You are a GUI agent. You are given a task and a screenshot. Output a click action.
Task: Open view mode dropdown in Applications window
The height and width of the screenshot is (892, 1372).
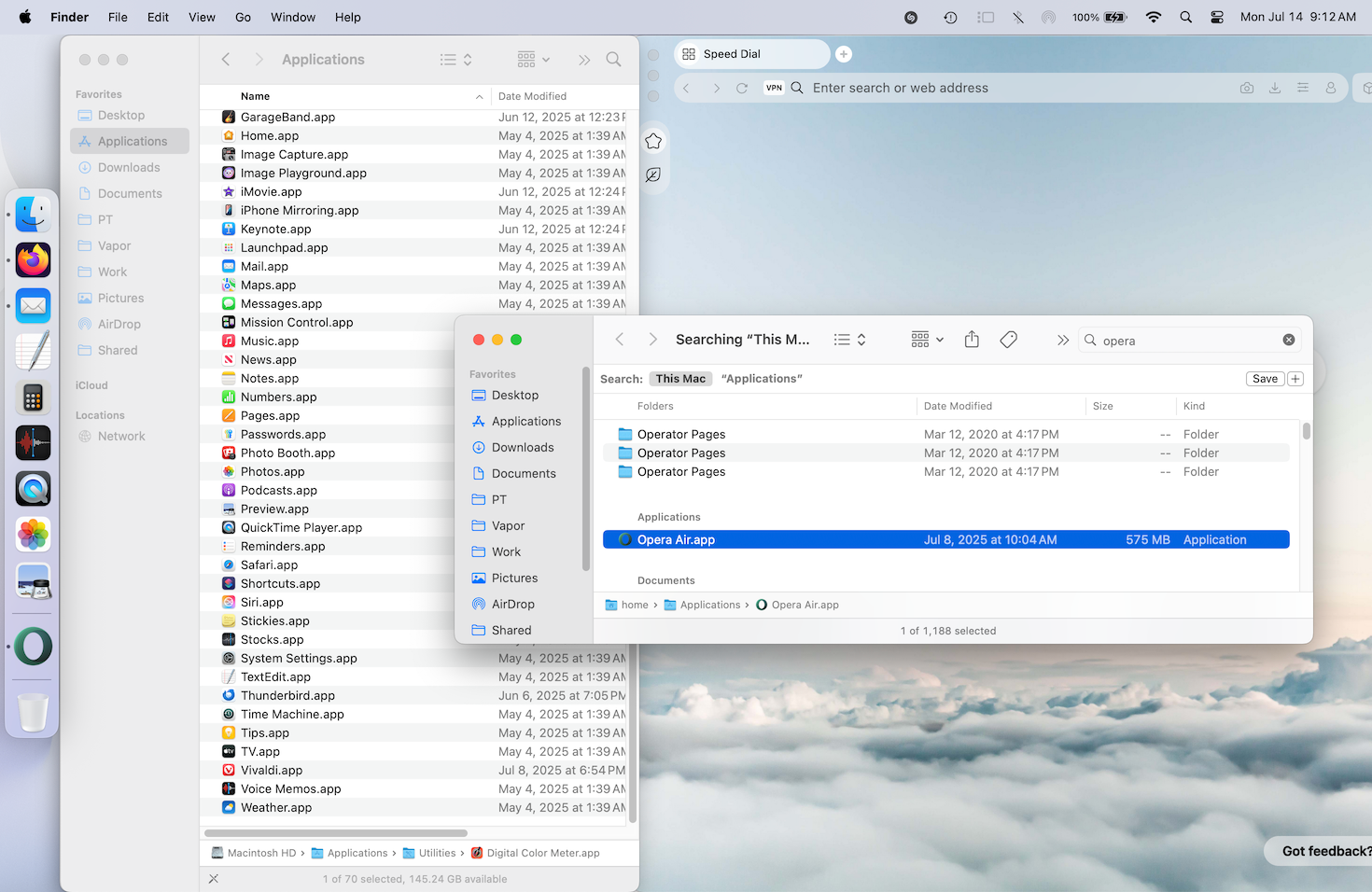pyautogui.click(x=456, y=60)
